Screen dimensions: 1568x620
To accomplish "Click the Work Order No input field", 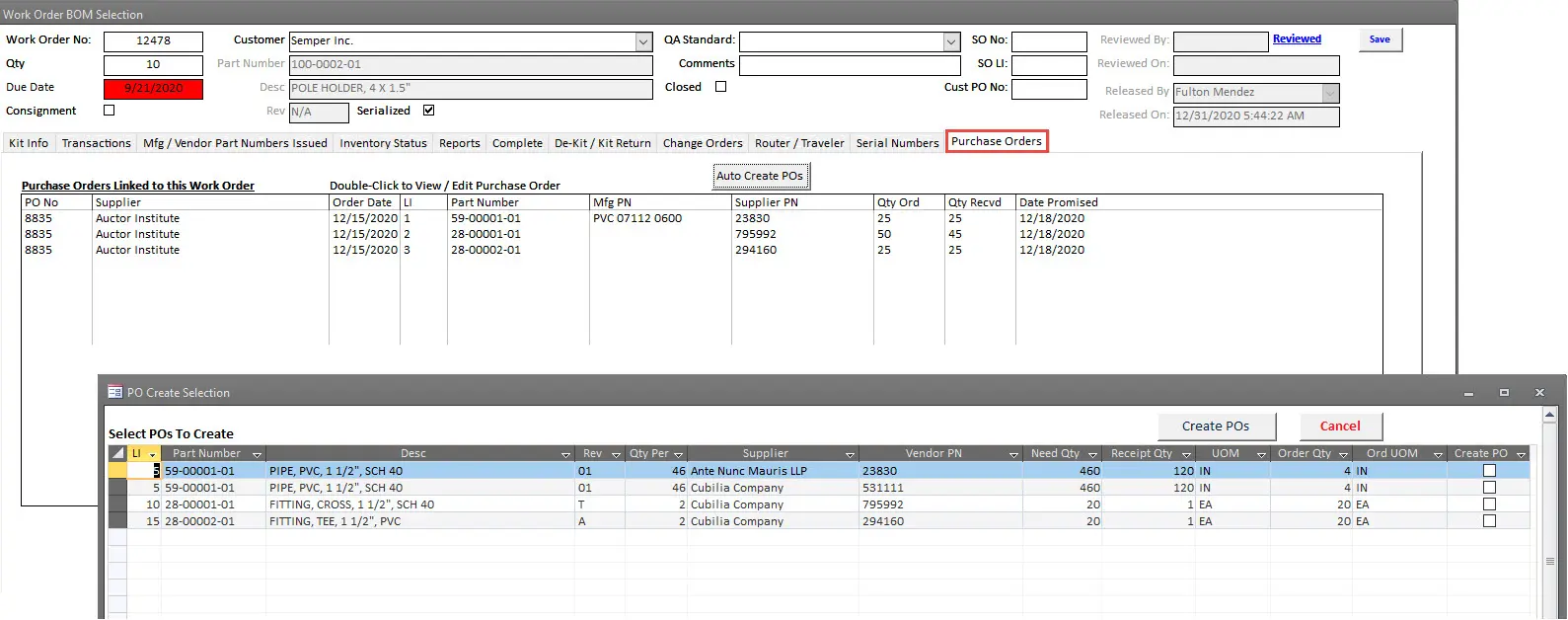I will coord(153,41).
